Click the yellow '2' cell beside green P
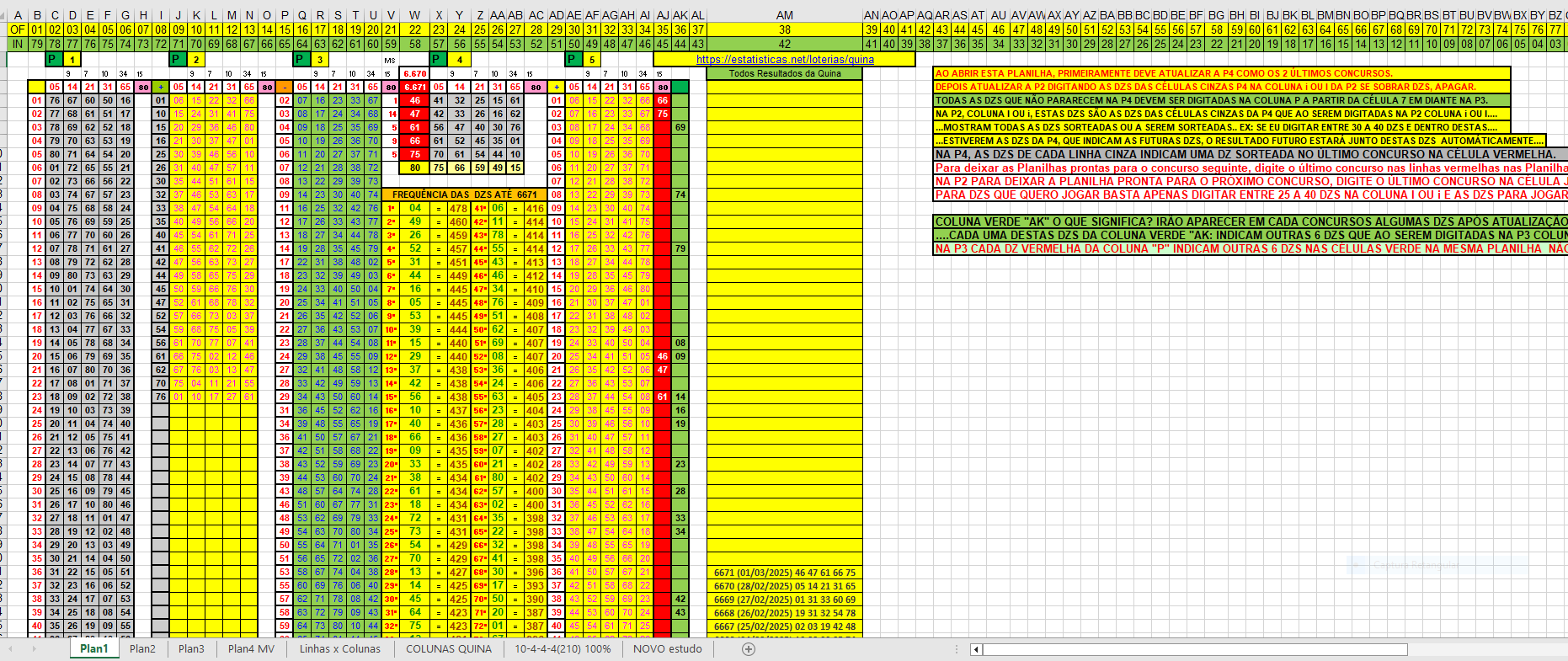Screen dimensions: 1568x661 [196, 59]
